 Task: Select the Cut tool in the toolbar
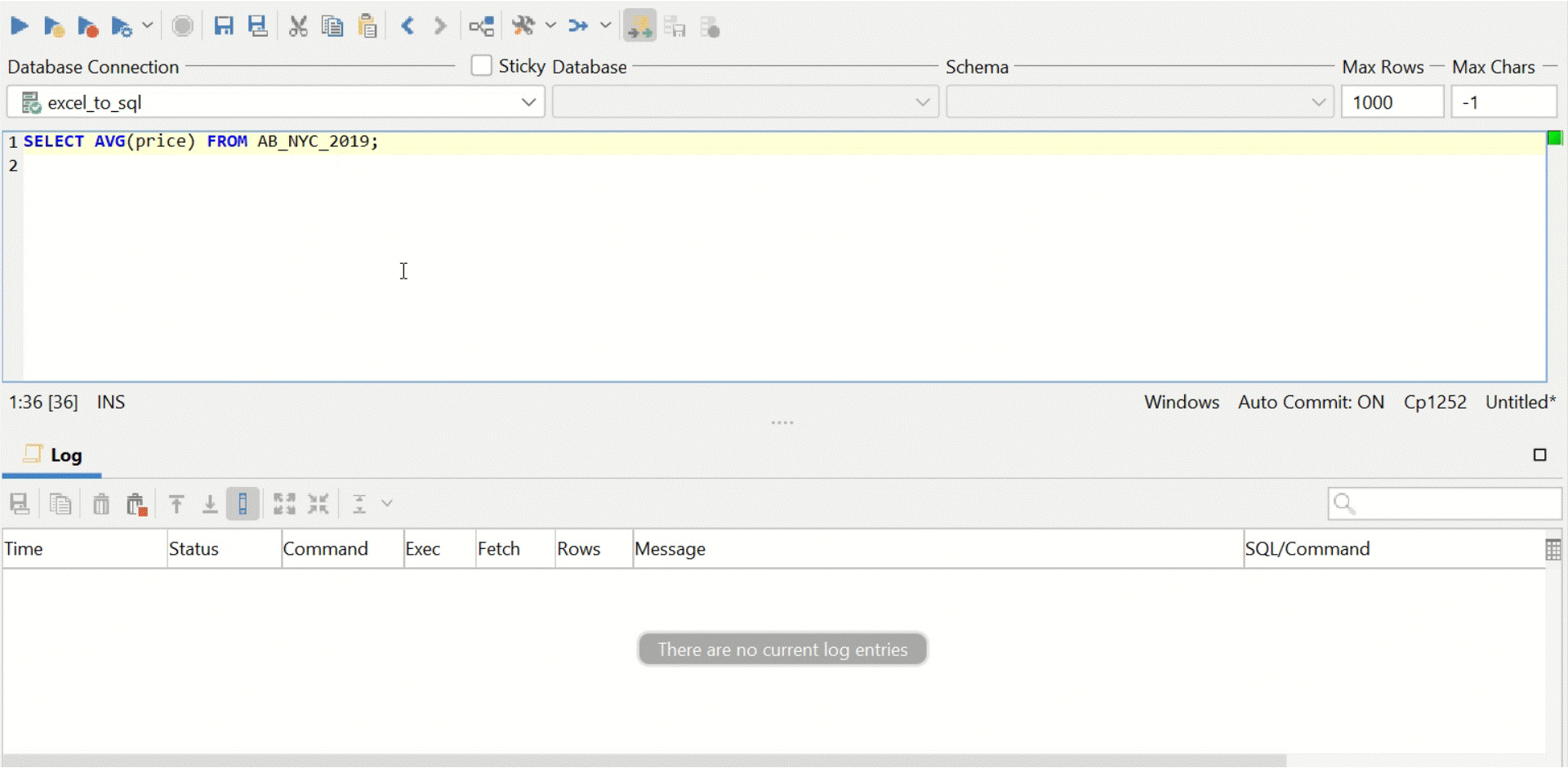298,25
